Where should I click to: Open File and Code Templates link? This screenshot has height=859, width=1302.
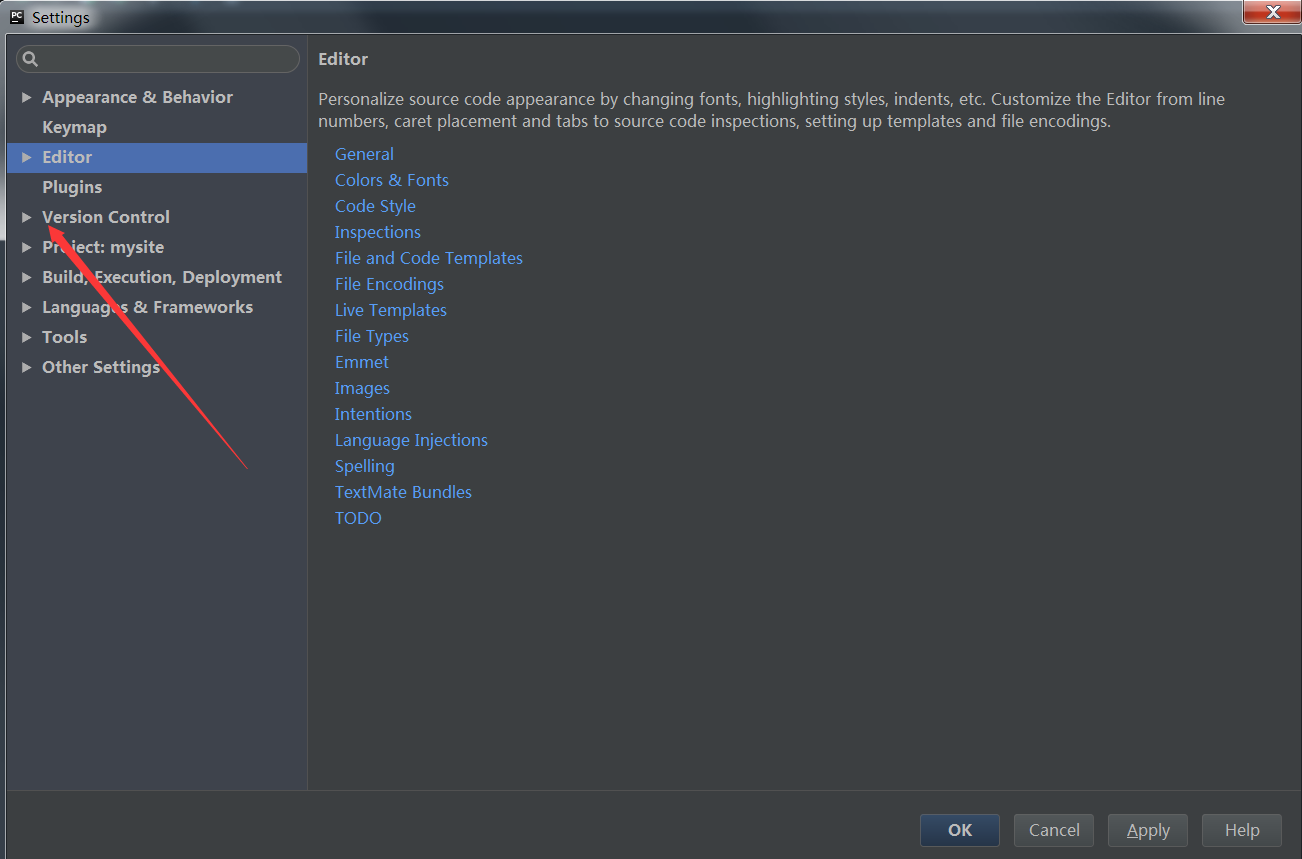coord(429,258)
